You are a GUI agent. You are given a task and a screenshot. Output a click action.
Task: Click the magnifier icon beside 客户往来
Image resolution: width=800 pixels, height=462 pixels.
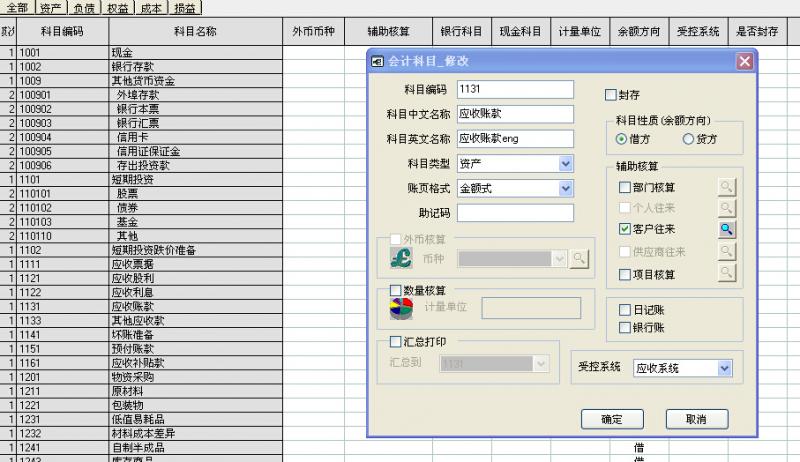727,229
